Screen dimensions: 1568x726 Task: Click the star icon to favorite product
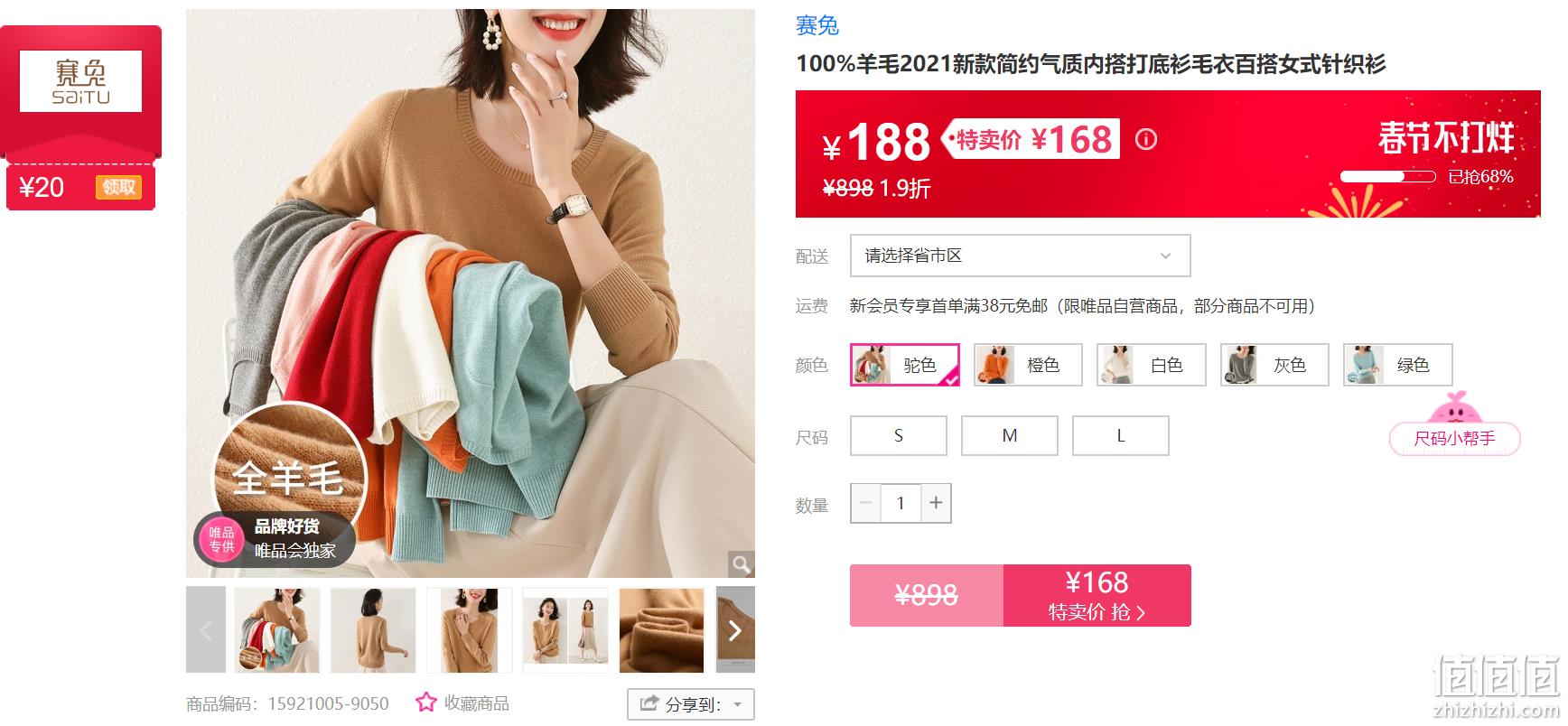pyautogui.click(x=426, y=703)
